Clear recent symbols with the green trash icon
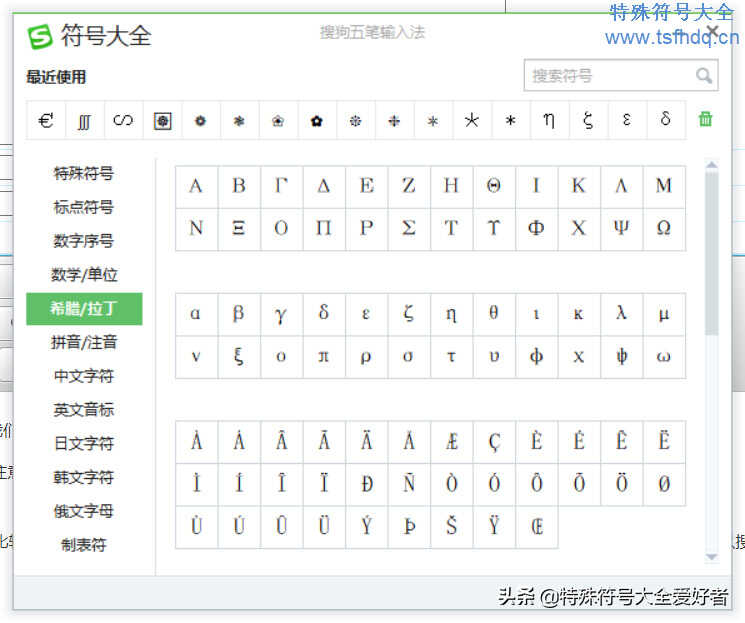Screen dimensions: 745x623 point(705,120)
